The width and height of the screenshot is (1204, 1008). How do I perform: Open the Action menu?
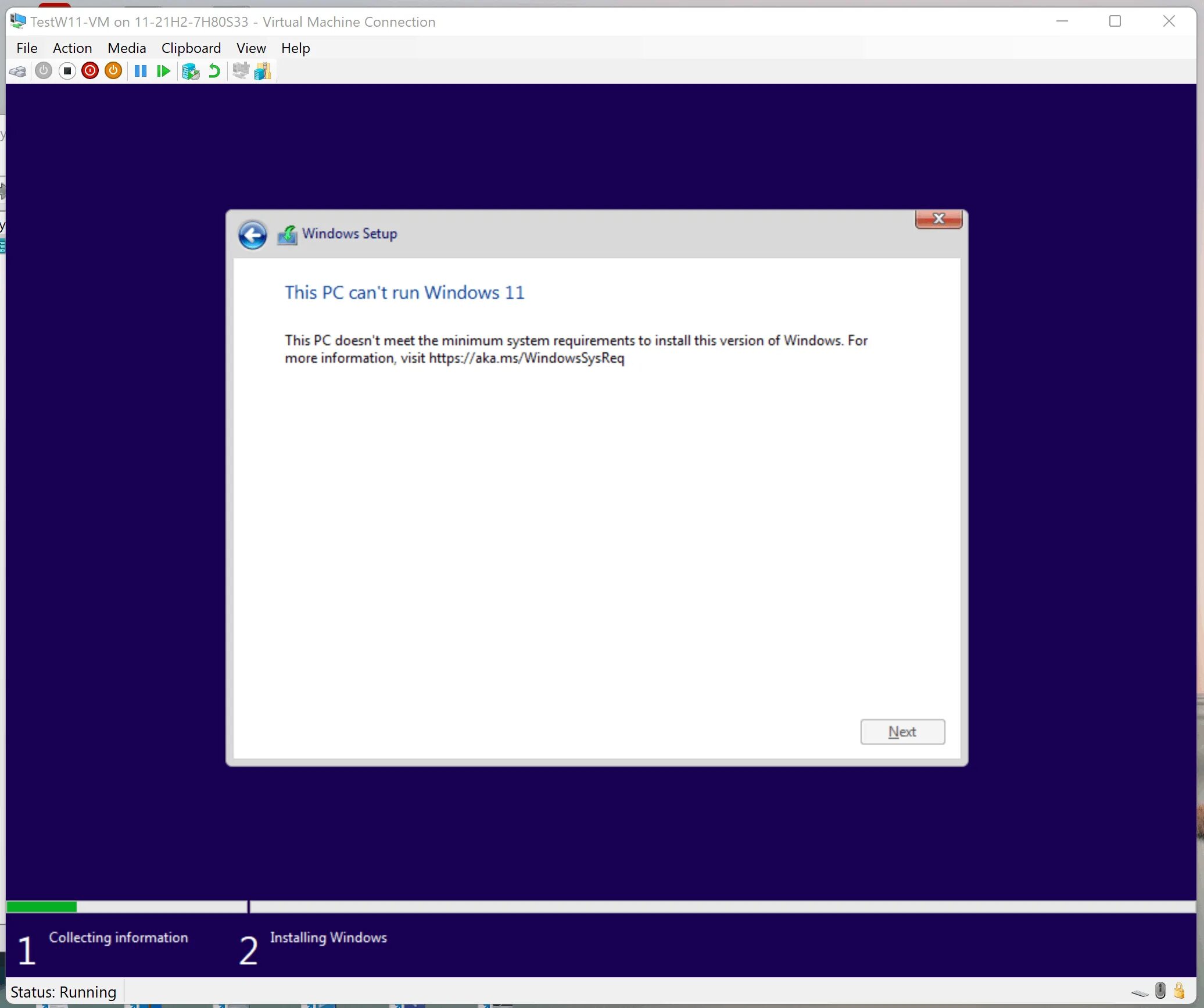click(73, 48)
